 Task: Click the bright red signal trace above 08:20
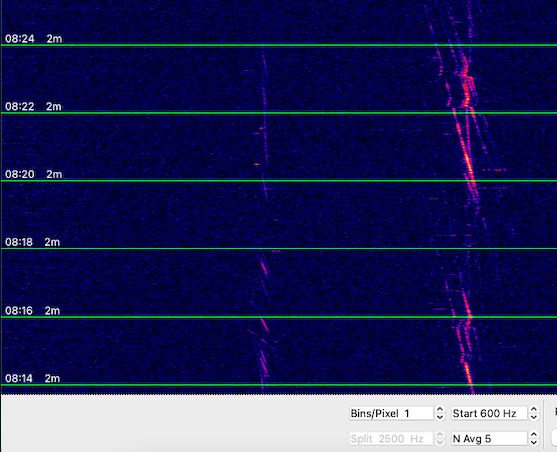click(x=468, y=162)
